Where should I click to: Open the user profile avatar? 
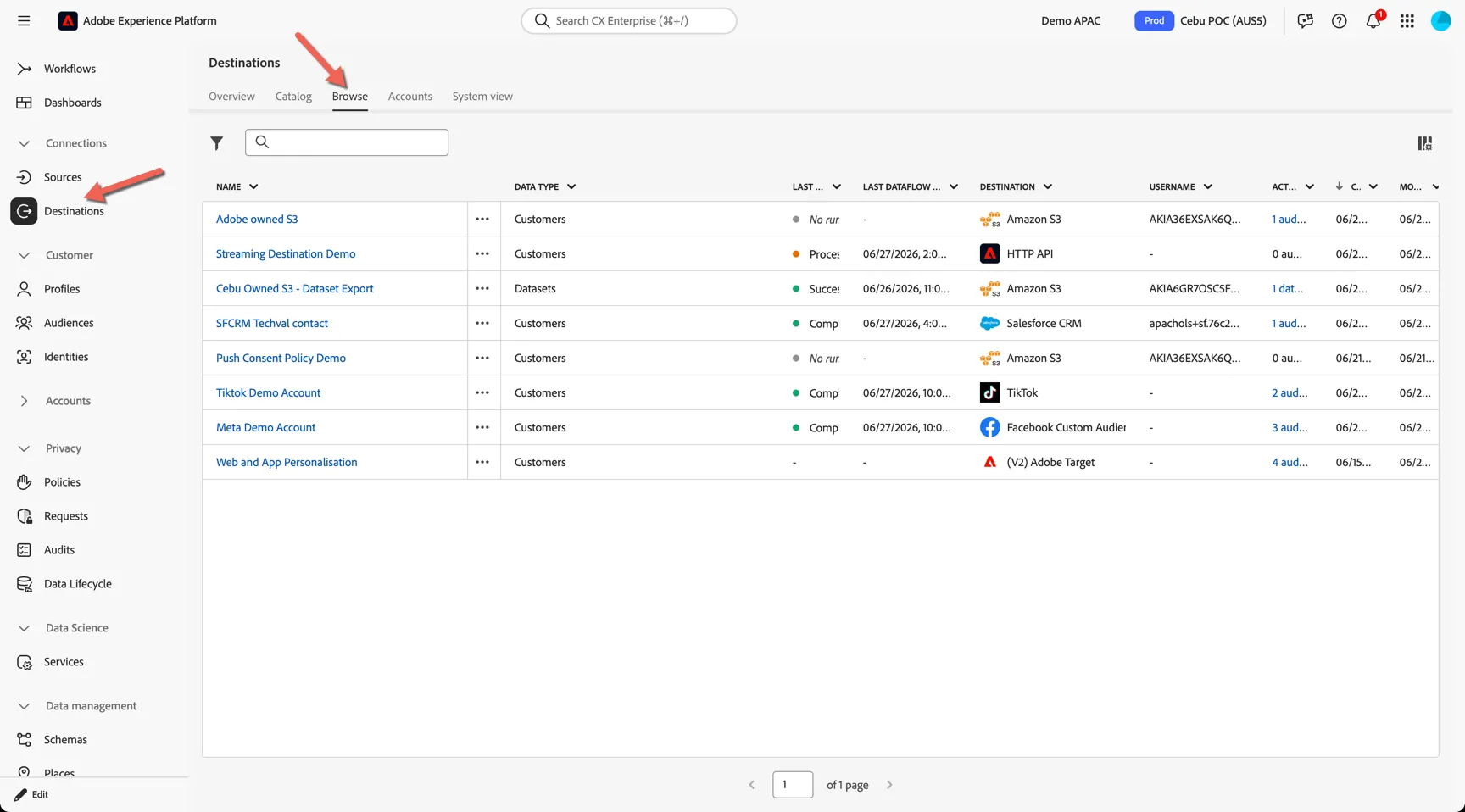click(1441, 21)
